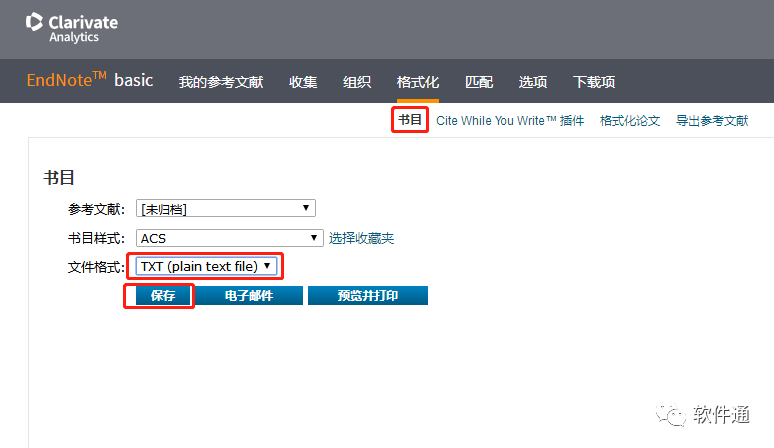Click the 选择收藏夹 link
Screen dimensions: 774x448
361,238
